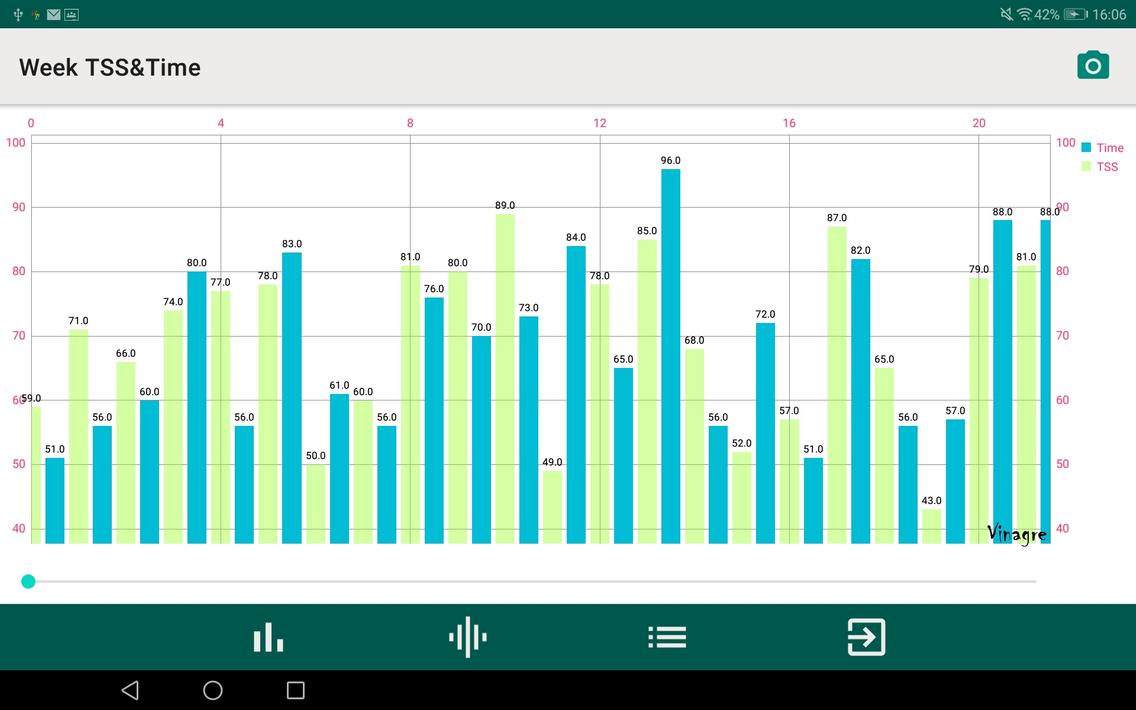
Task: Click the chart scroll slider thumb
Action: [x=28, y=581]
